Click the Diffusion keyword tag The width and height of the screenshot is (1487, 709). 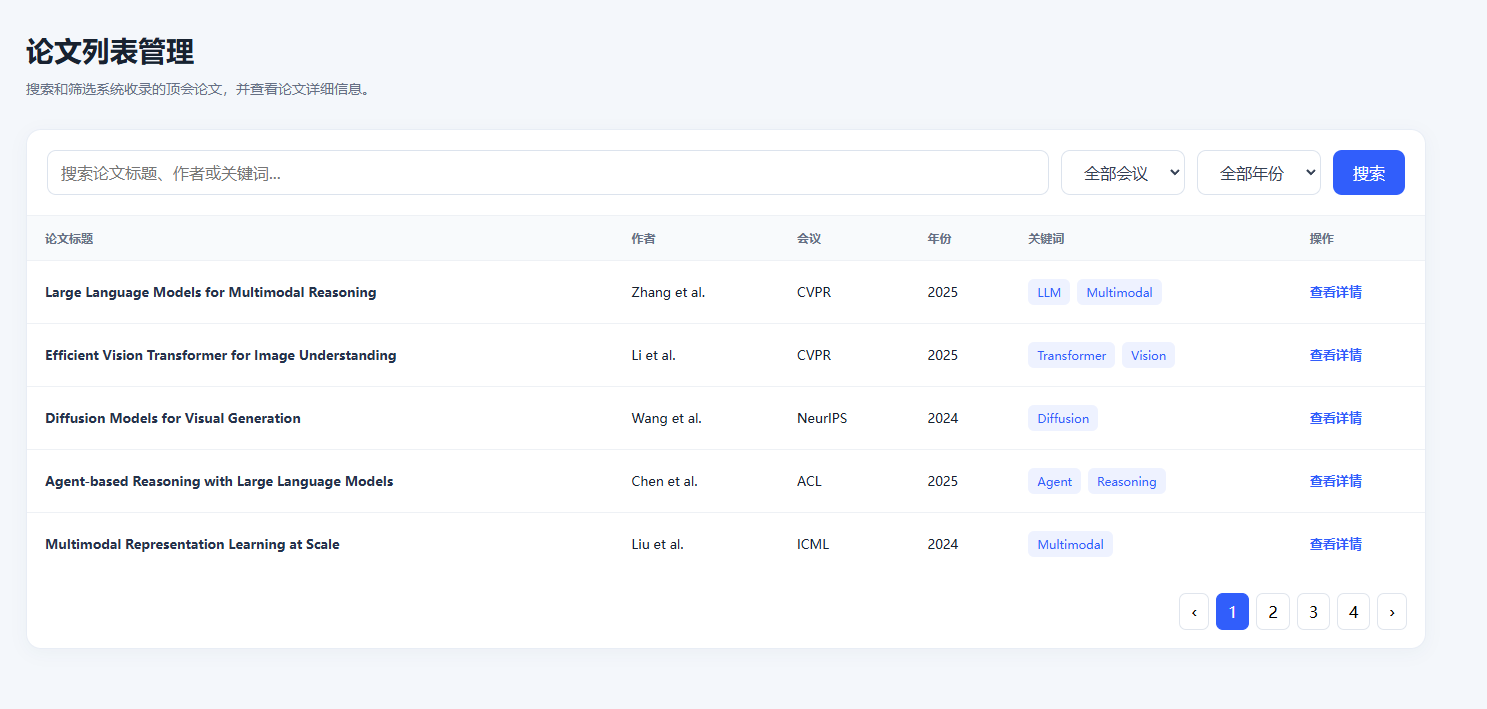point(1063,418)
